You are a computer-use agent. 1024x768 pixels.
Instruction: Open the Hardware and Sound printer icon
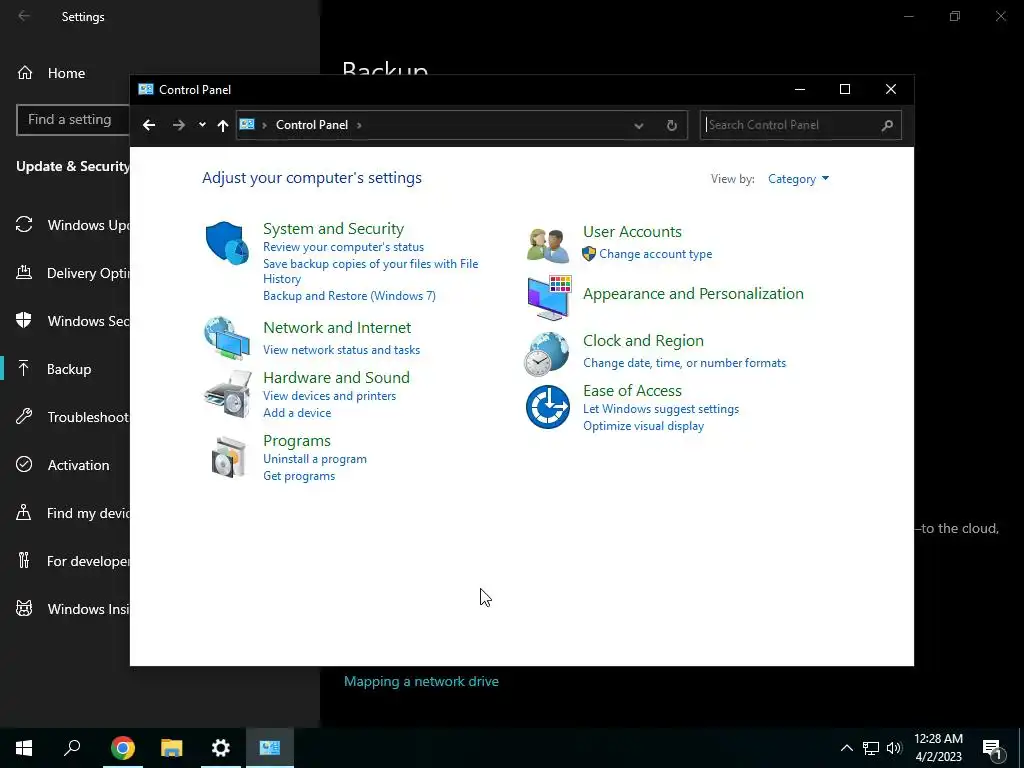pos(227,394)
